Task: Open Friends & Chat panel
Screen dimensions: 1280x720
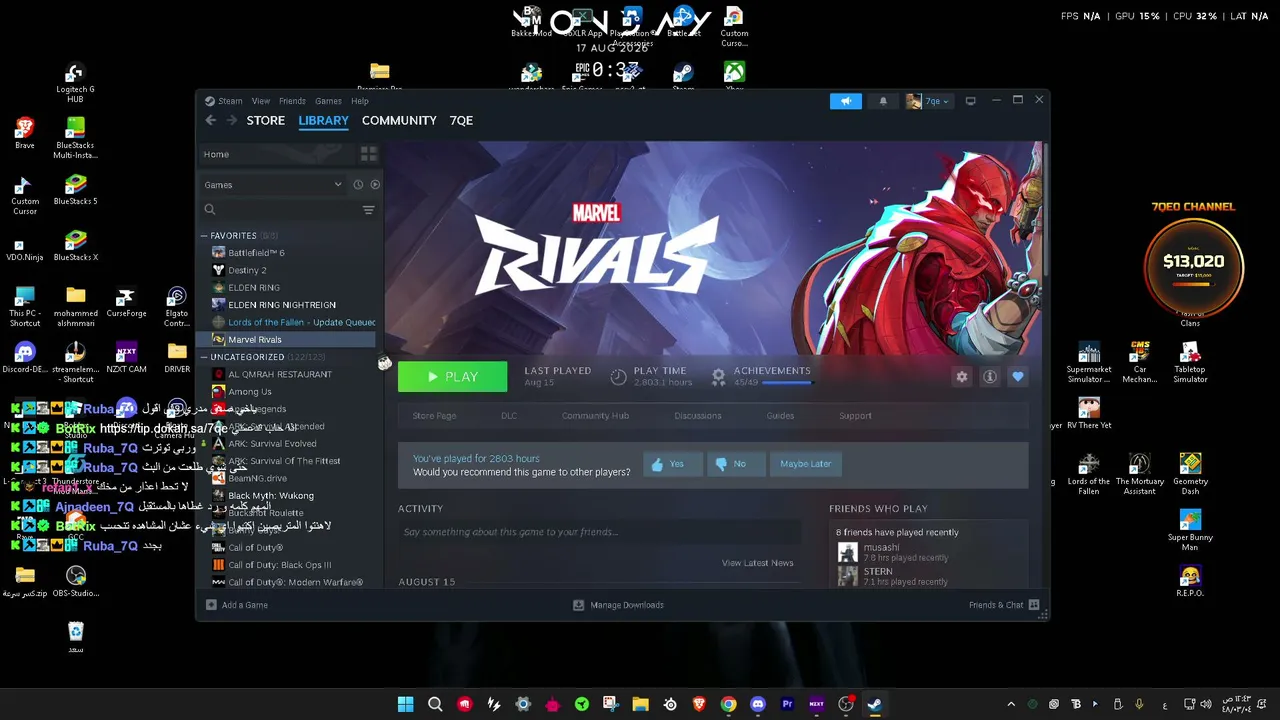Action: [x=1004, y=605]
